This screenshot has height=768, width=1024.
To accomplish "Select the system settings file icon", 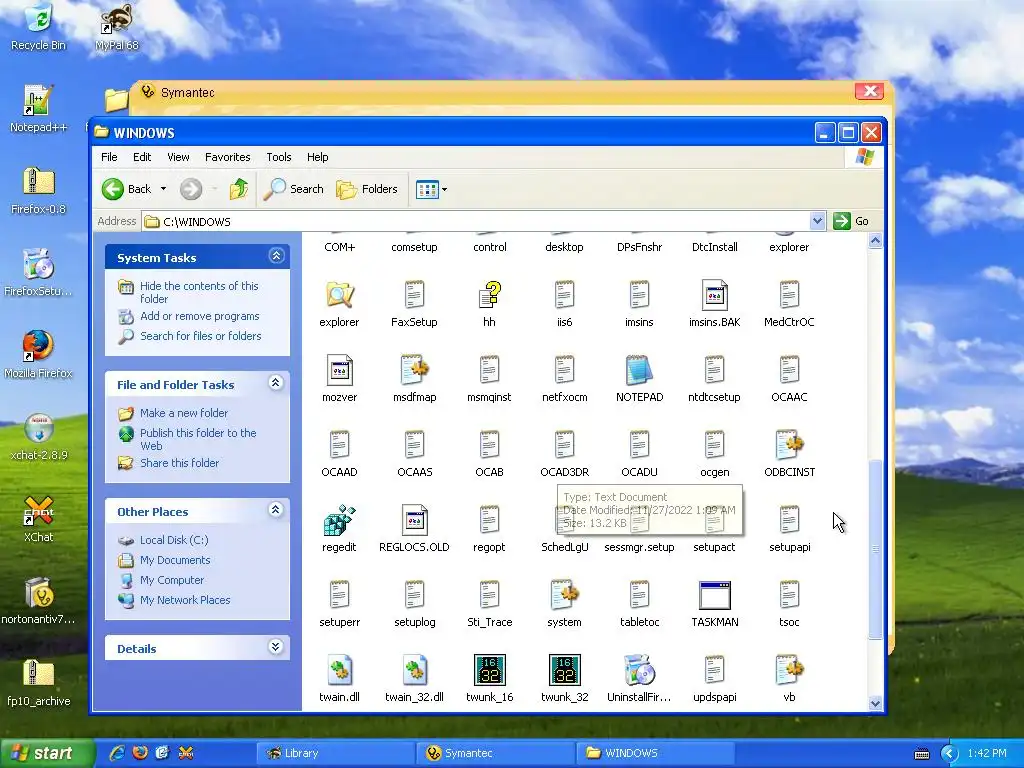I will tap(564, 595).
